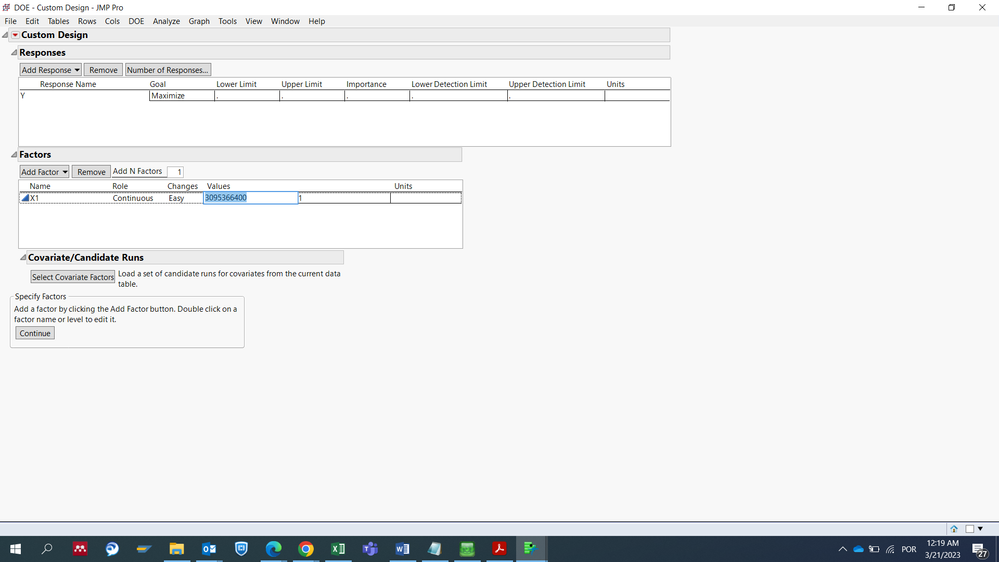The height and width of the screenshot is (562, 999).
Task: Open File Explorer from the taskbar
Action: point(176,549)
